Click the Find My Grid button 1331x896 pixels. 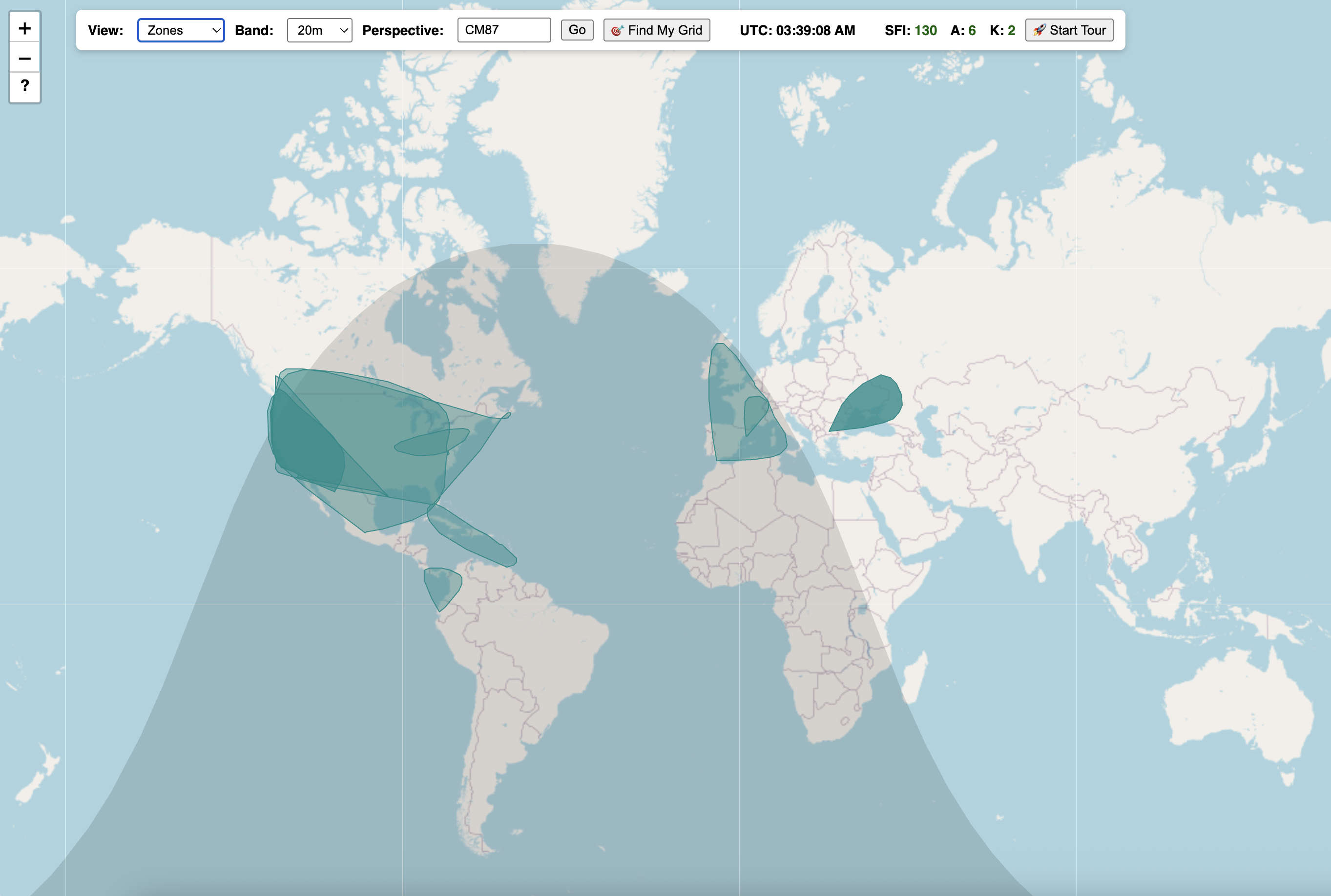tap(657, 30)
